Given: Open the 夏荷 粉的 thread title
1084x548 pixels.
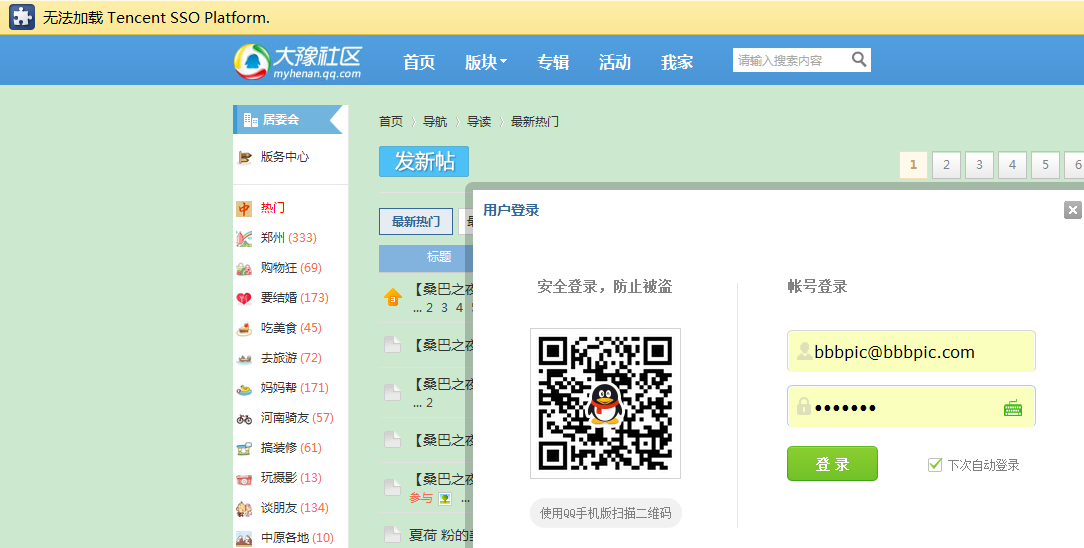Looking at the screenshot, I should point(441,535).
